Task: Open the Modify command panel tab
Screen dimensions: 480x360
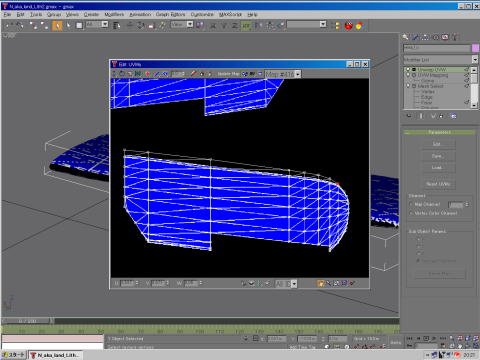Action: tap(415, 37)
